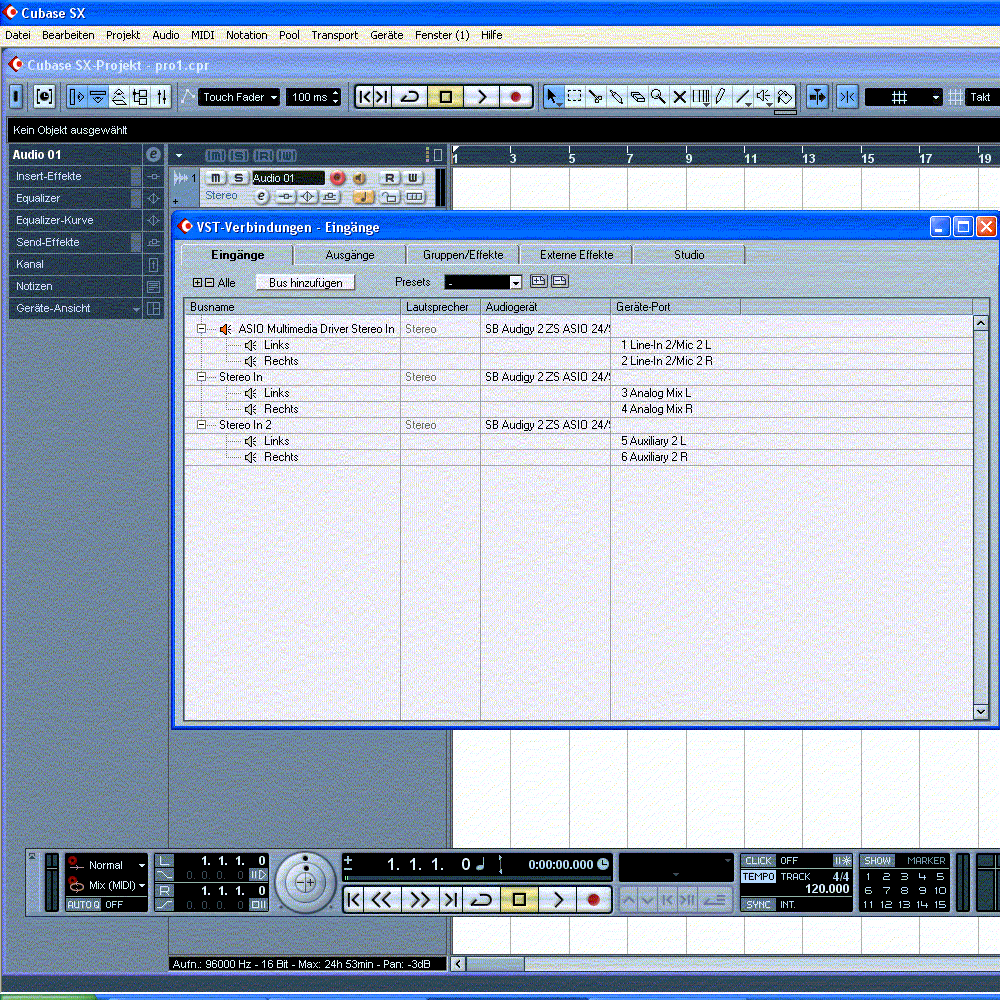Open the Geräte-Ansicht dropdown arrow

pos(136,309)
